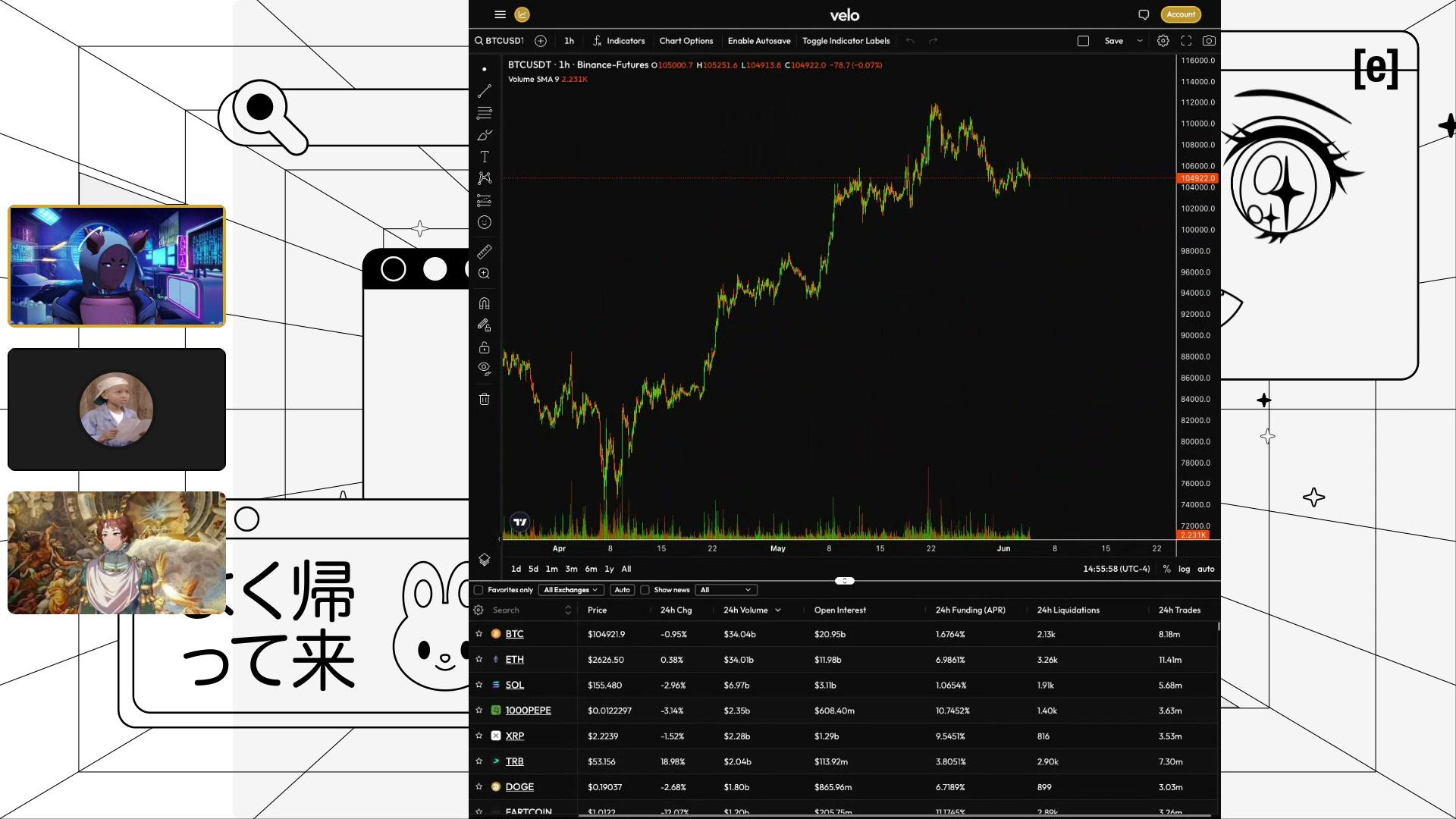Open Chart Options
The image size is (1456, 819).
pos(686,41)
